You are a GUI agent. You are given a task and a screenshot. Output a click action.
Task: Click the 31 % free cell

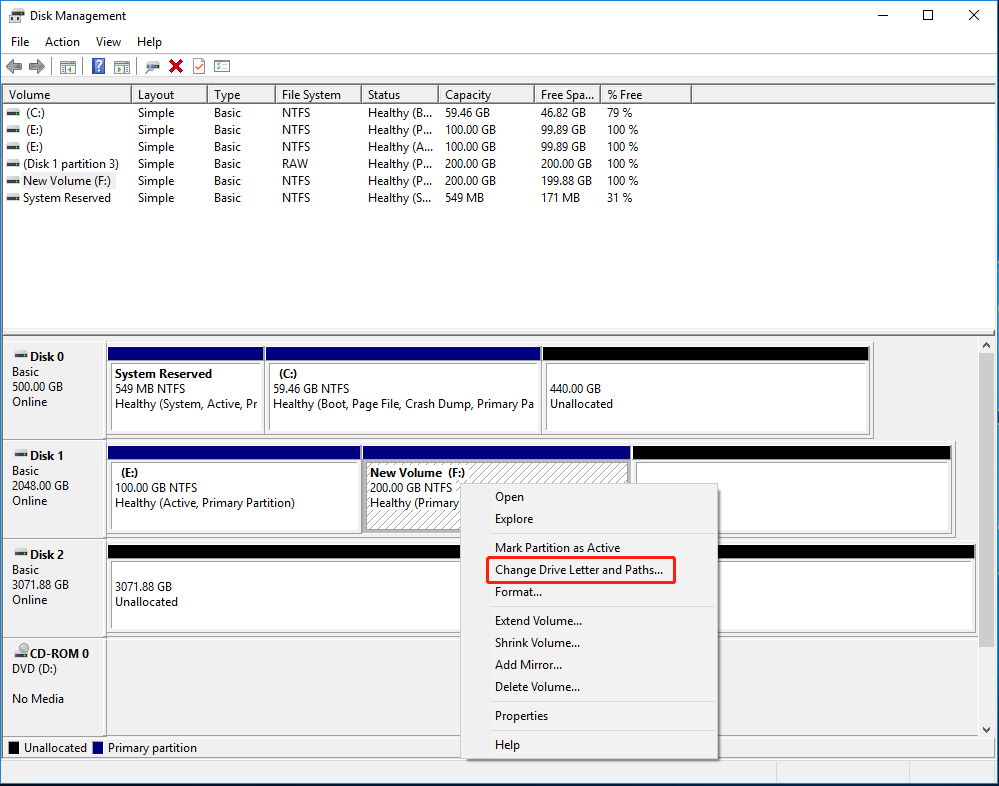coord(619,198)
